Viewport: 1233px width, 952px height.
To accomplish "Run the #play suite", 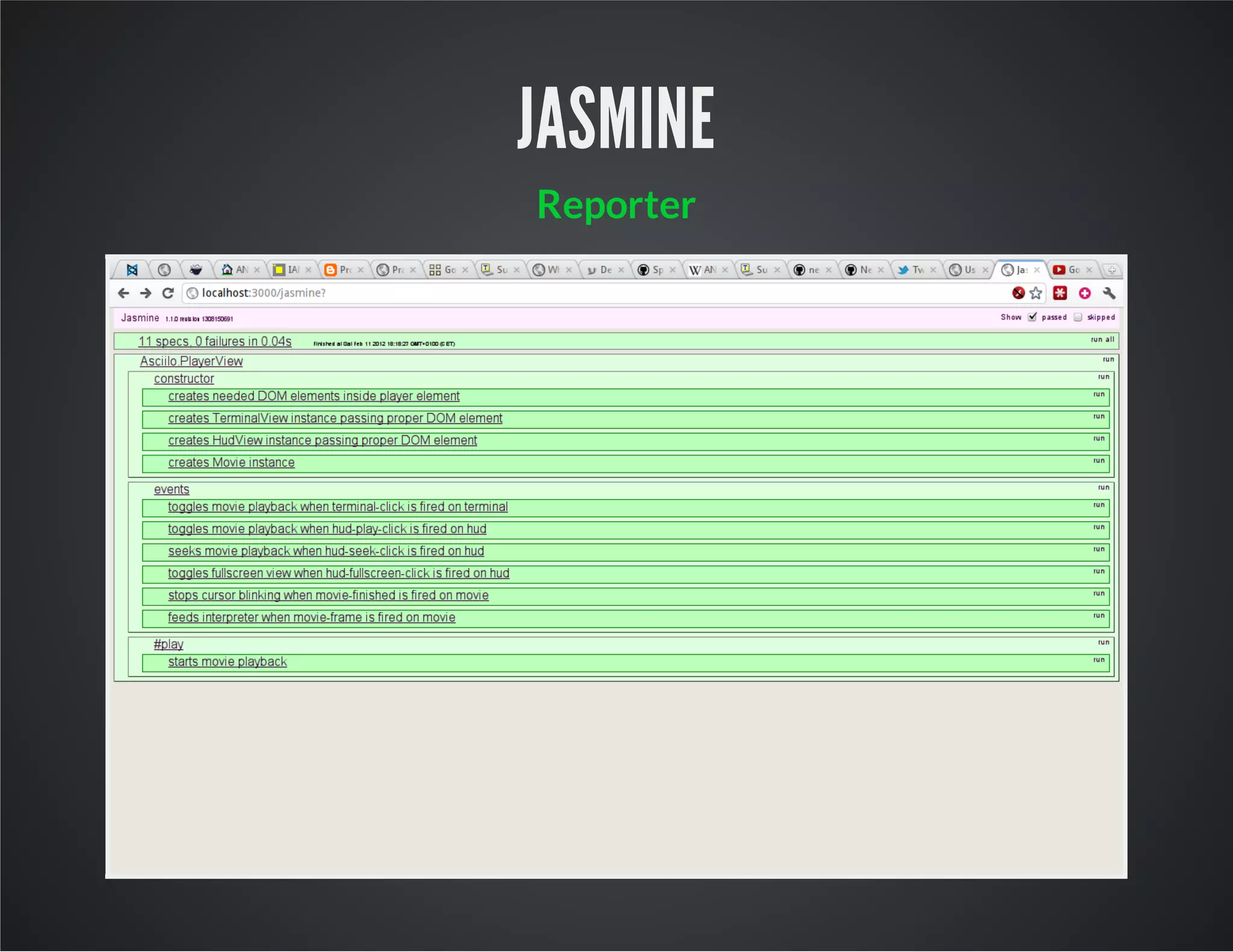I will click(x=1104, y=643).
